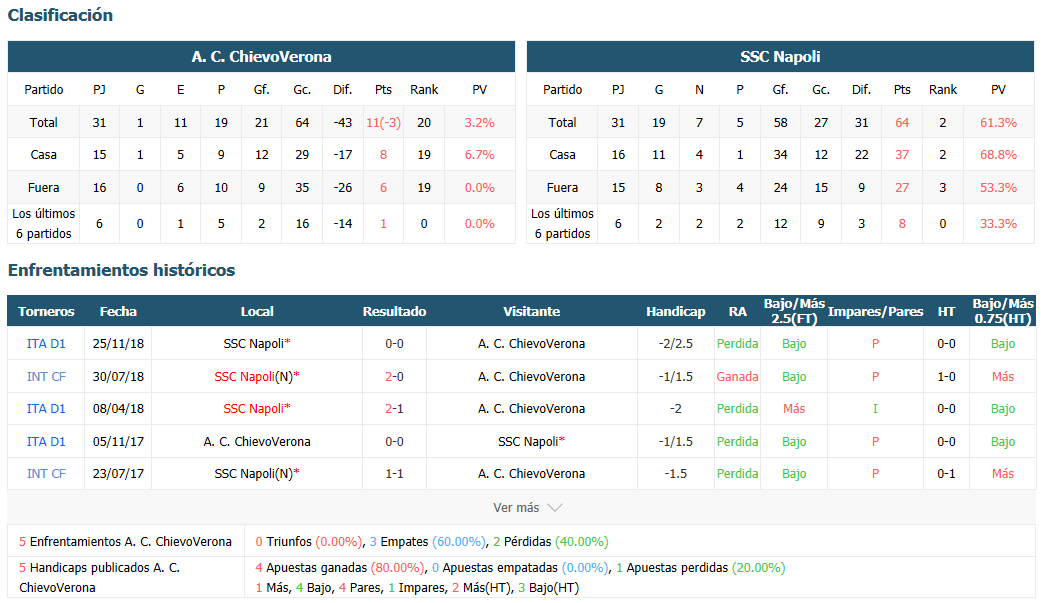Image resolution: width=1046 pixels, height=603 pixels.
Task: Click the Bajo/Más 0.75(HT) column header
Action: point(1003,311)
